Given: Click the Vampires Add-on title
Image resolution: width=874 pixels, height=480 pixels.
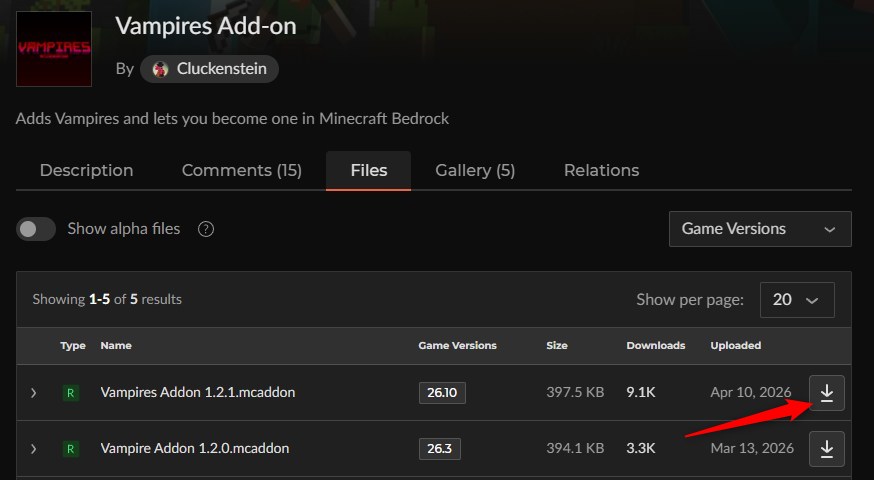Looking at the screenshot, I should coord(206,26).
